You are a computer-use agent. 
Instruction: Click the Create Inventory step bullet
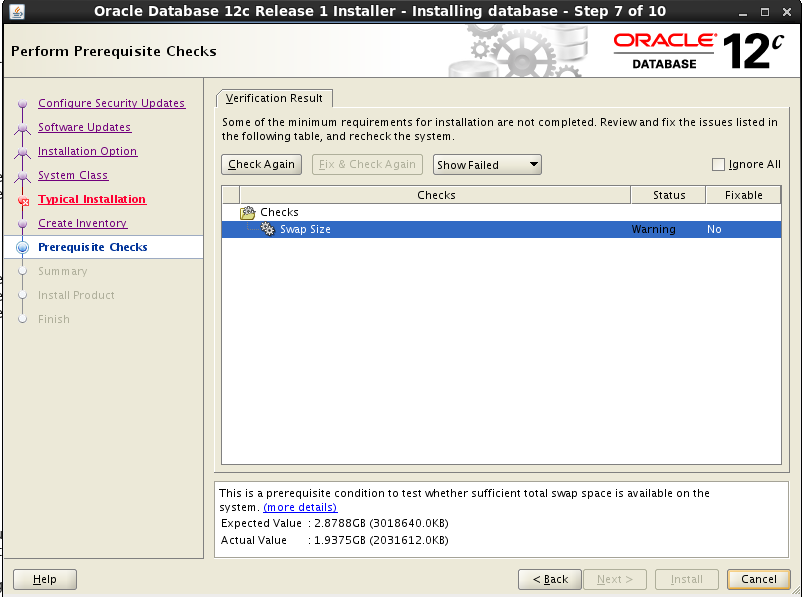pos(23,224)
